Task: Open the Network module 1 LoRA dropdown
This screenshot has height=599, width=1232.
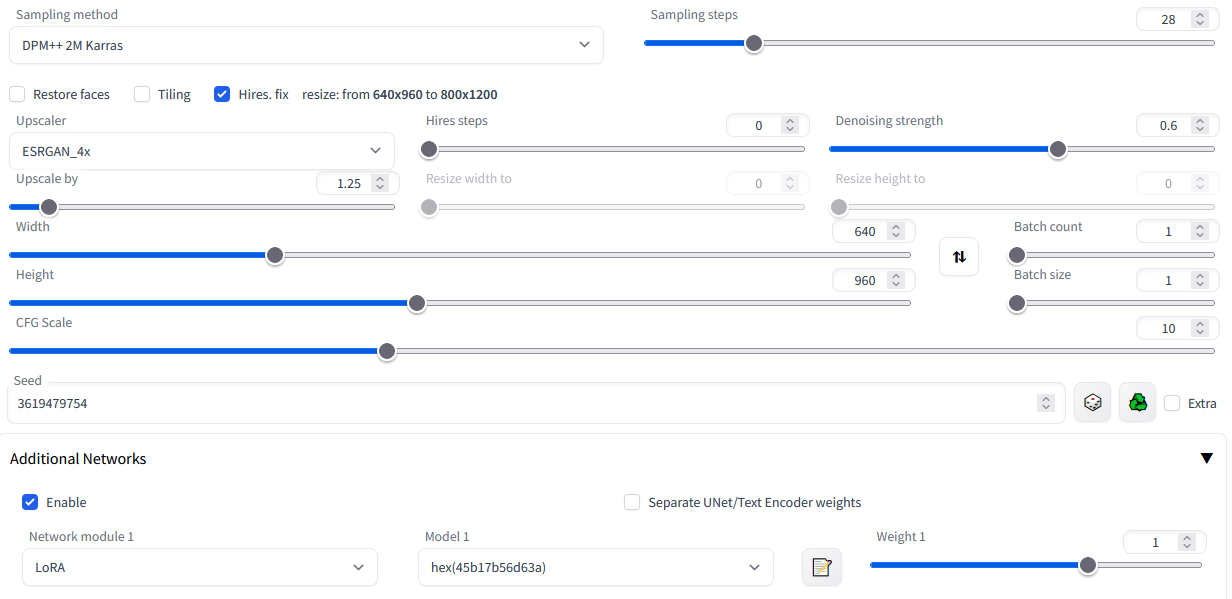Action: [200, 567]
